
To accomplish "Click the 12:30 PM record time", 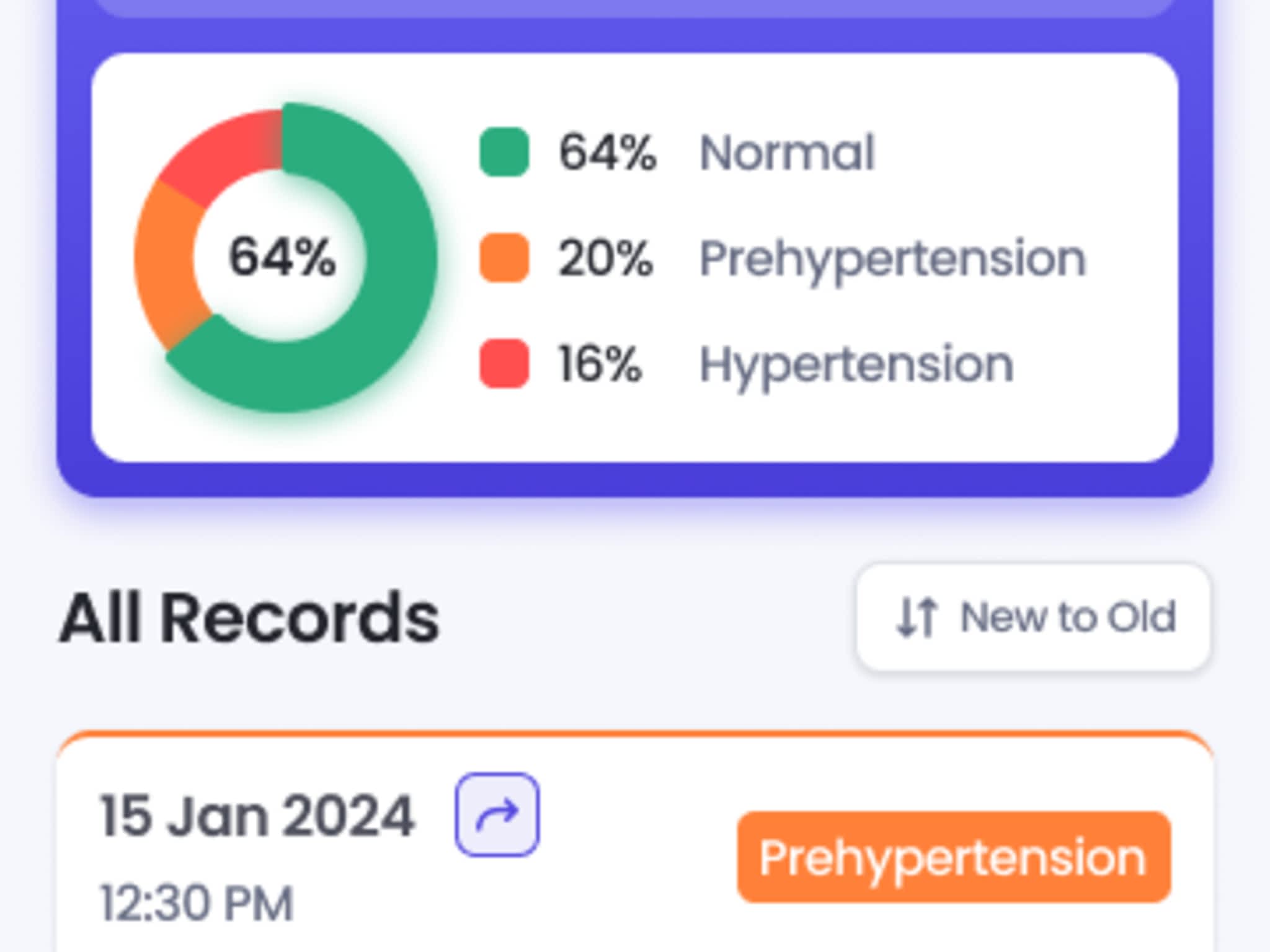I will click(197, 903).
